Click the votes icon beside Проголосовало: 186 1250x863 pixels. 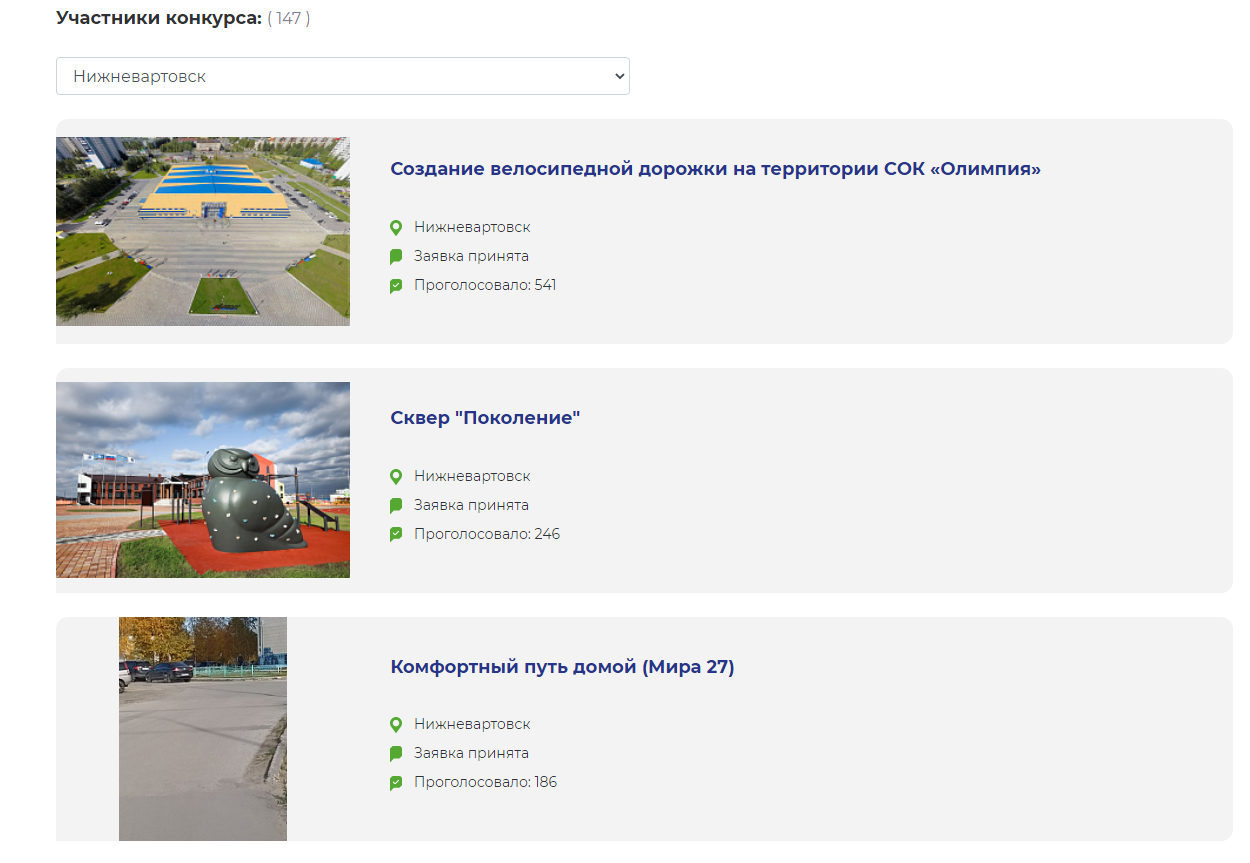[396, 783]
